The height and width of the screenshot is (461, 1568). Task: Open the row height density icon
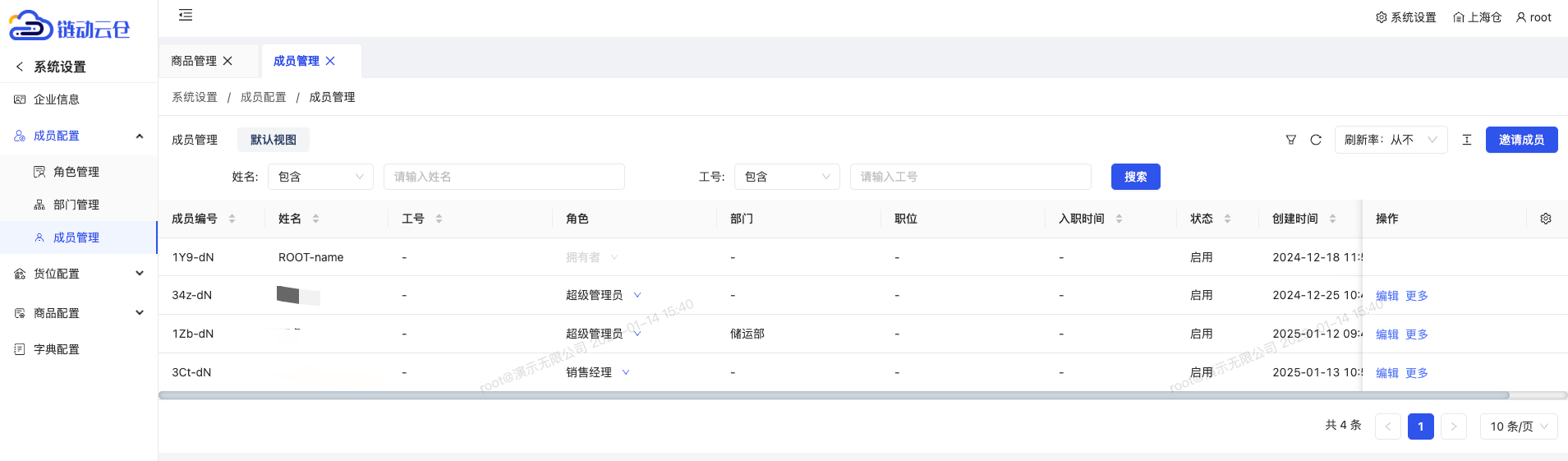point(1466,140)
